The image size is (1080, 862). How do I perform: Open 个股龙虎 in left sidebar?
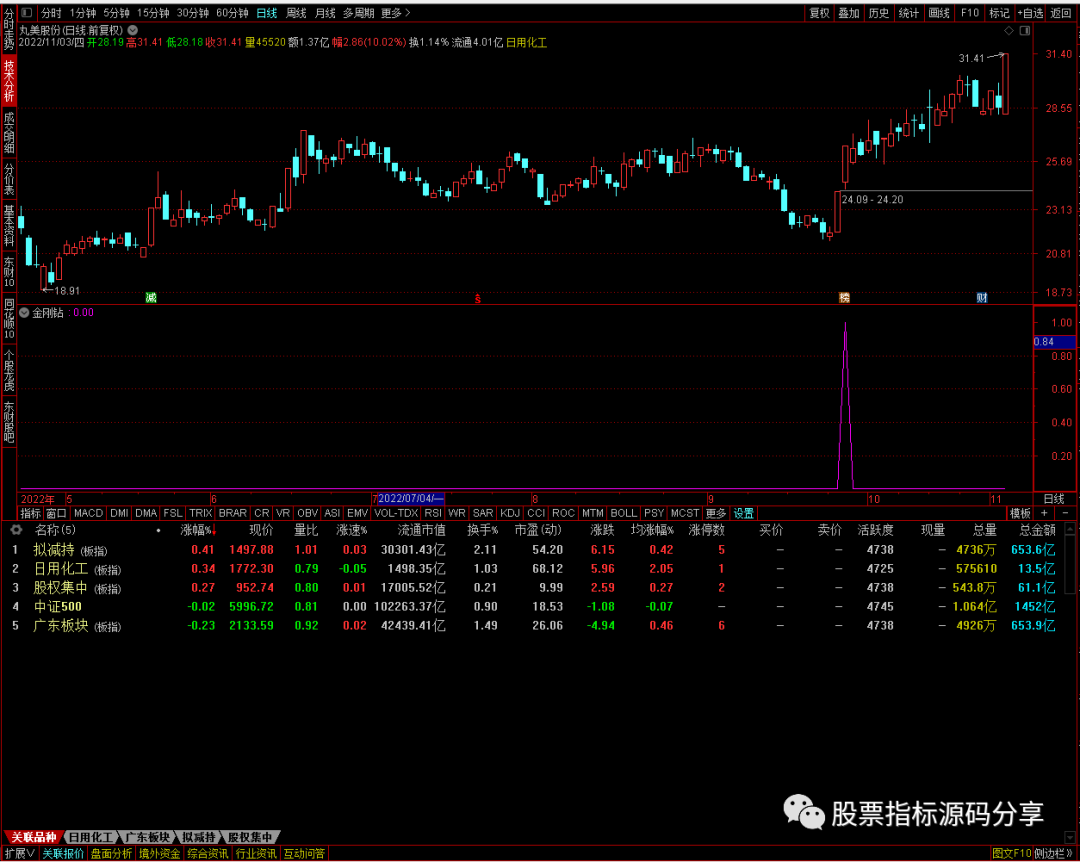click(x=9, y=371)
